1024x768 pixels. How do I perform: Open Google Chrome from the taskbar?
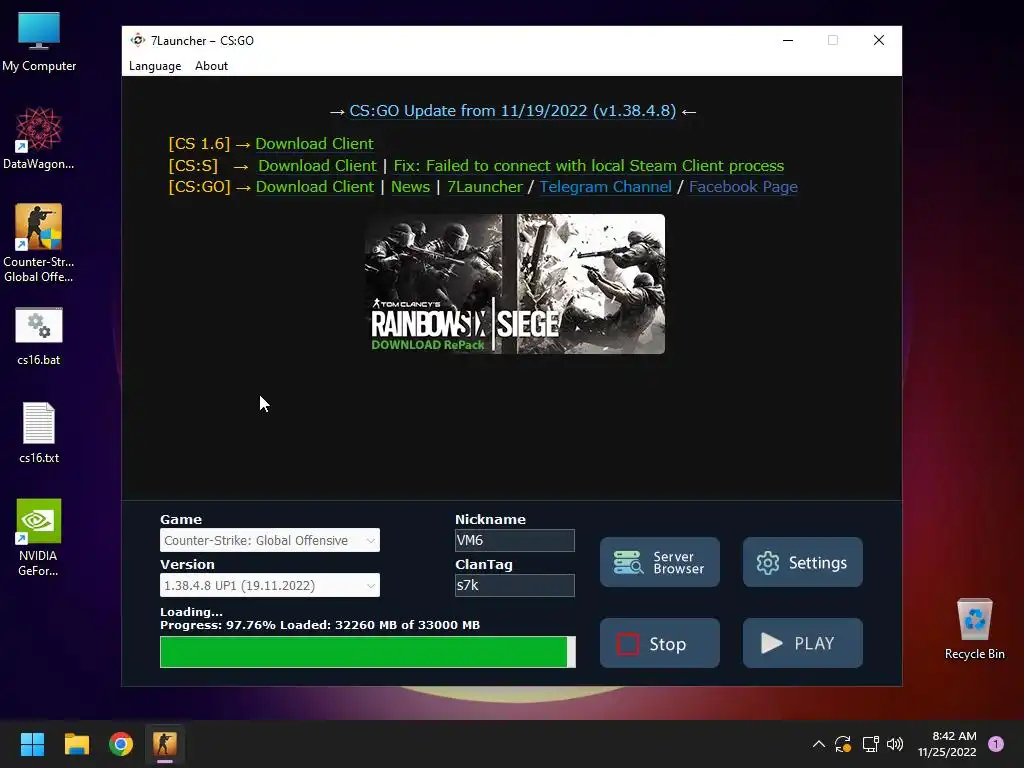tap(121, 744)
